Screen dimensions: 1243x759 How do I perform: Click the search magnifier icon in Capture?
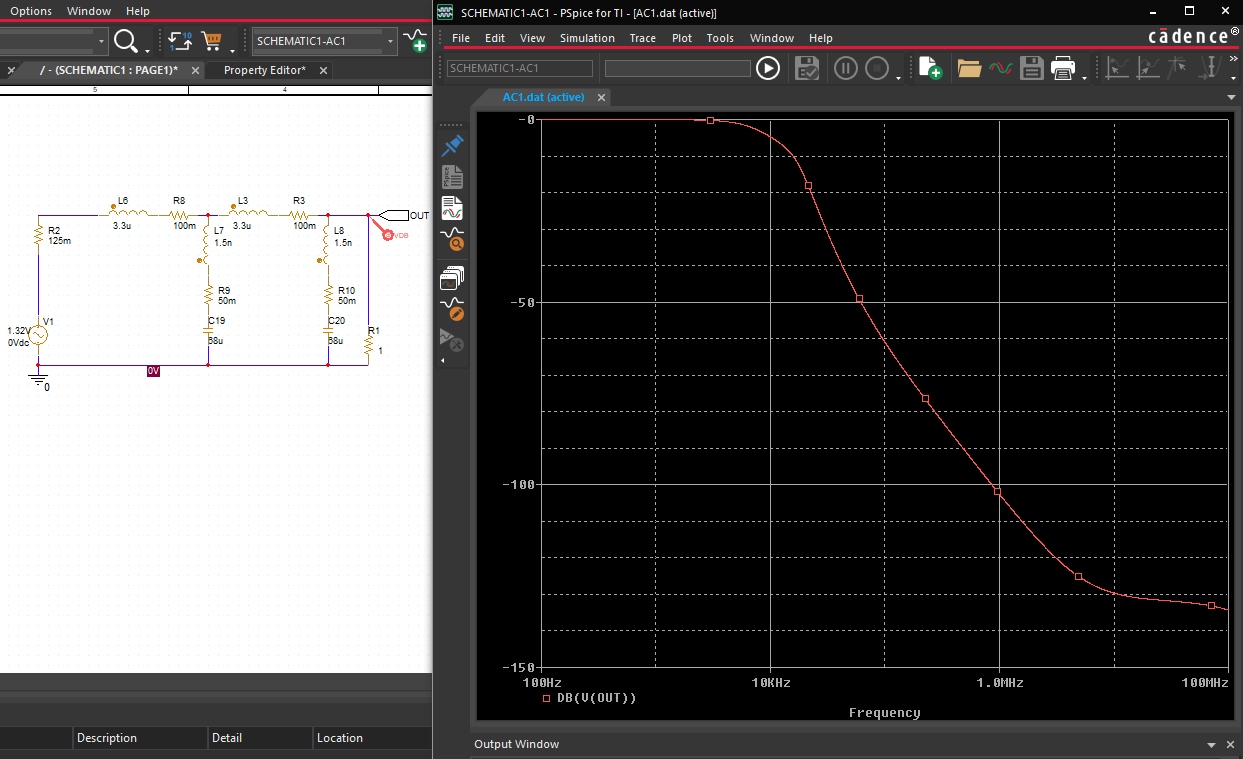click(x=126, y=41)
